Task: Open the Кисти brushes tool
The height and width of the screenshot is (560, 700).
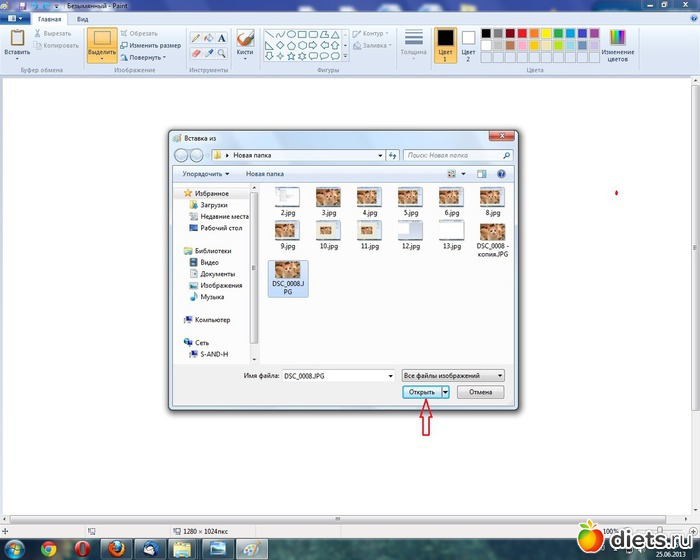Action: [x=245, y=45]
